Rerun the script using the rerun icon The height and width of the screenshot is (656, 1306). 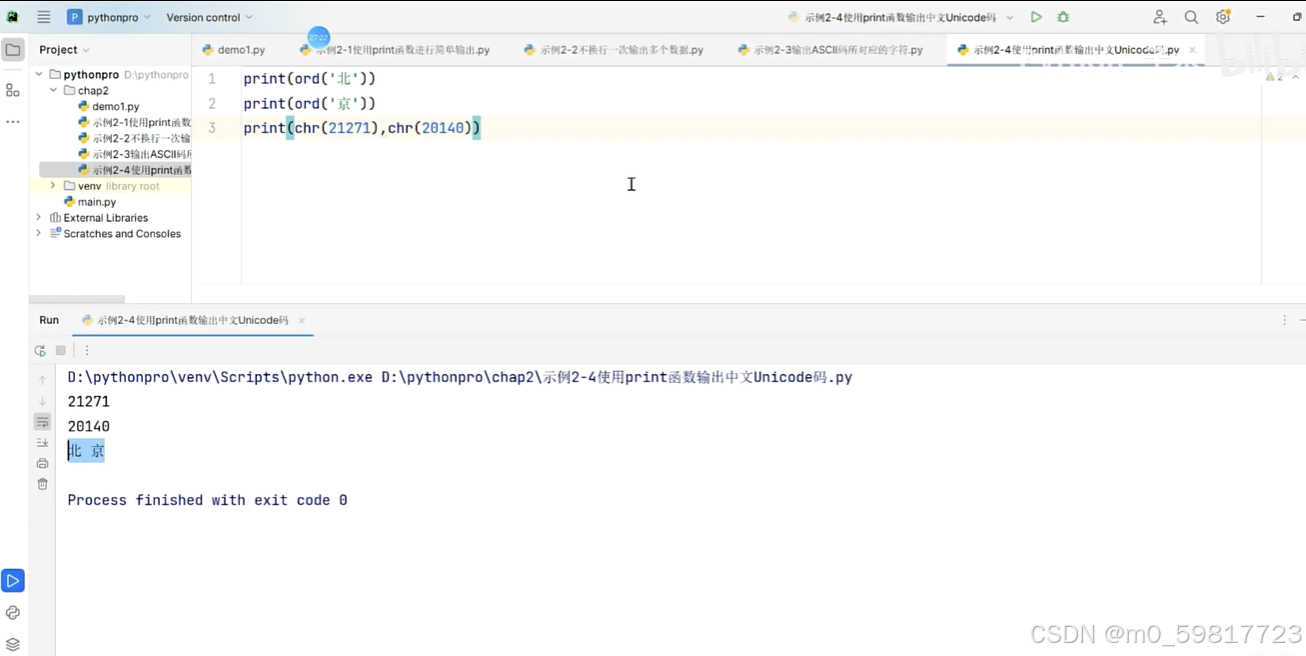41,350
